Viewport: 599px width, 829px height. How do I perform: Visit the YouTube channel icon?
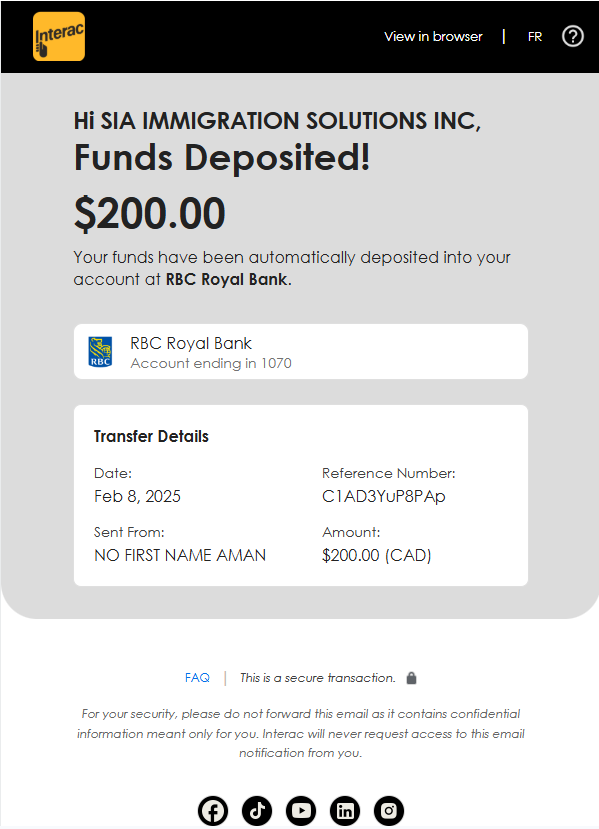[x=301, y=810]
